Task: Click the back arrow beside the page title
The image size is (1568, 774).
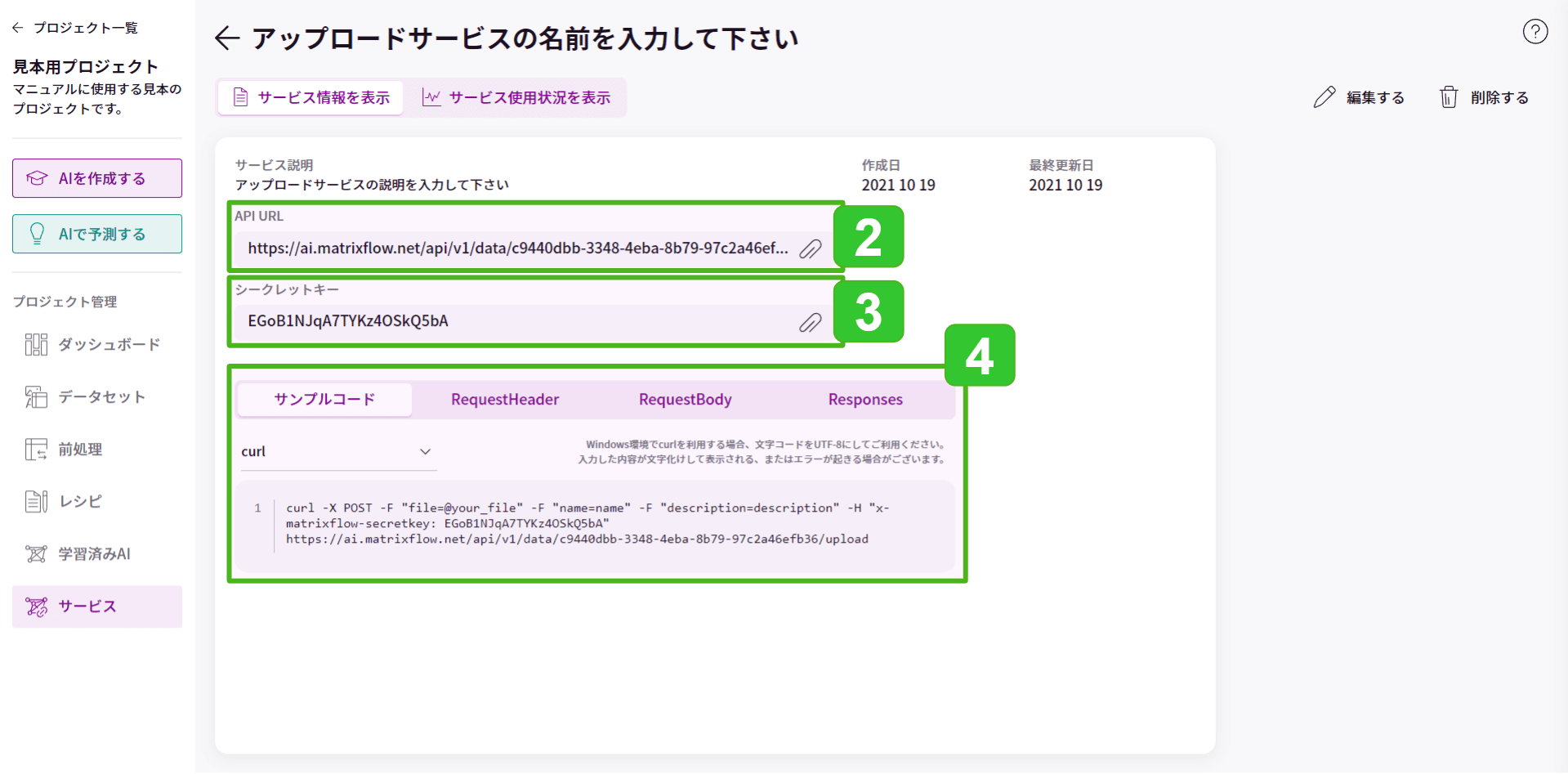Action: pos(227,38)
